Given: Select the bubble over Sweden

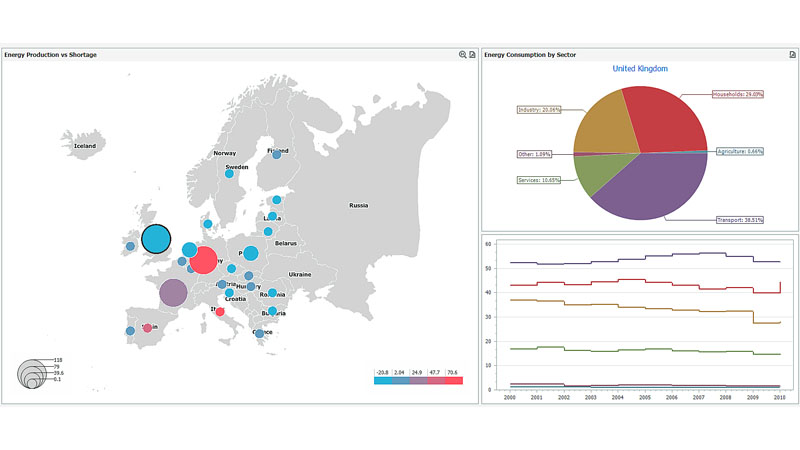Looking at the screenshot, I should coord(230,174).
